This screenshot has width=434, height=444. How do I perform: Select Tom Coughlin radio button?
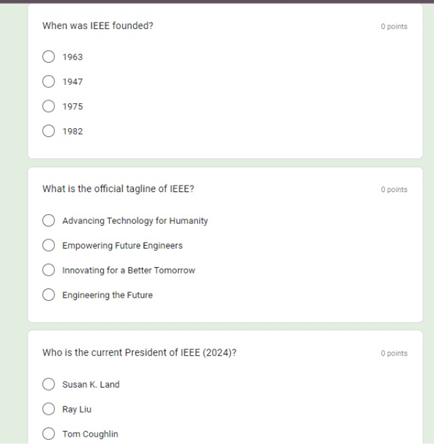point(49,434)
